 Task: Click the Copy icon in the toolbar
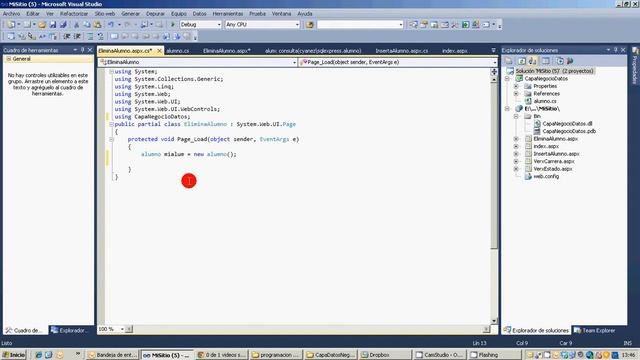(x=87, y=24)
